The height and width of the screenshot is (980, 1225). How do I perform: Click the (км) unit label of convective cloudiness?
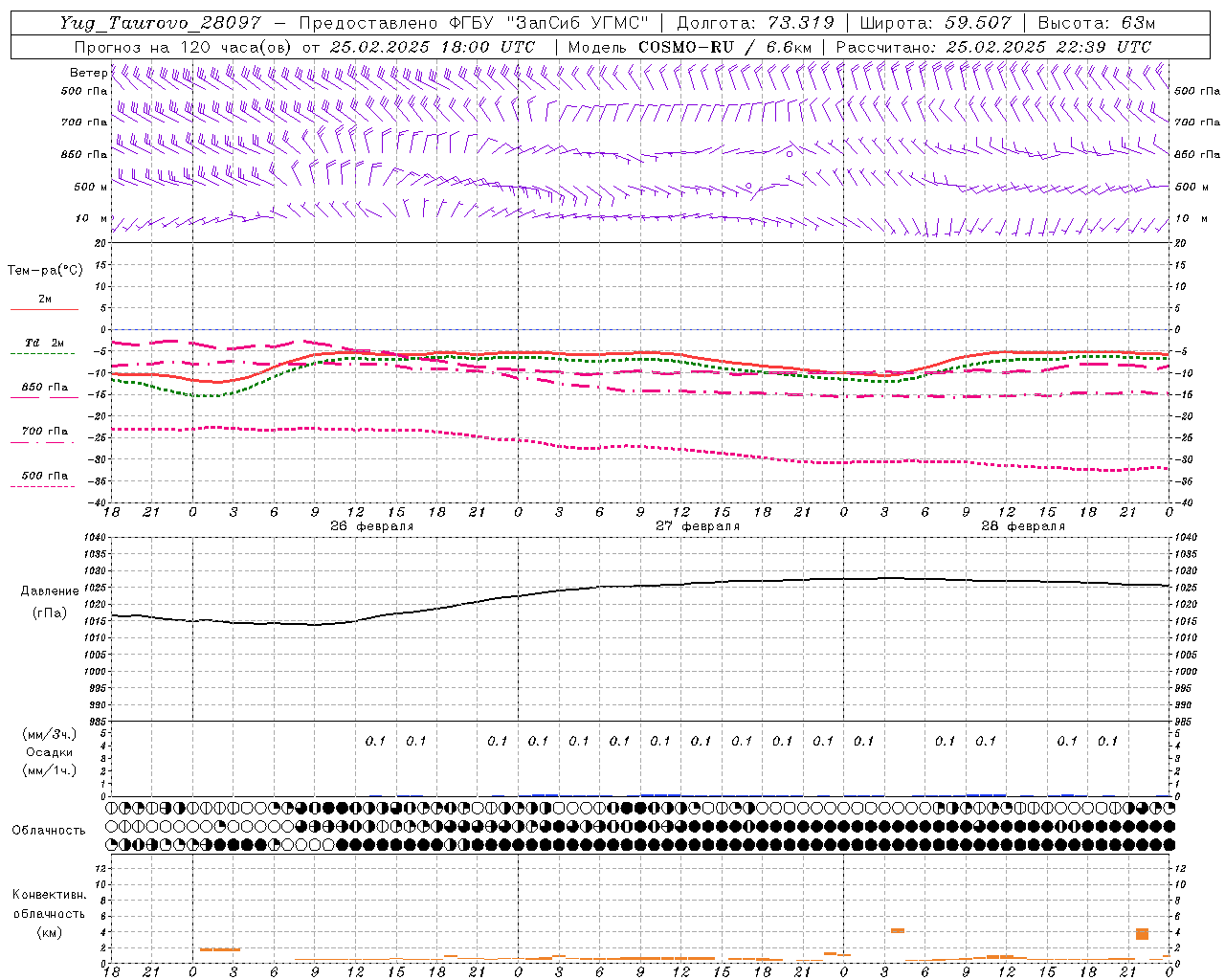(50, 931)
